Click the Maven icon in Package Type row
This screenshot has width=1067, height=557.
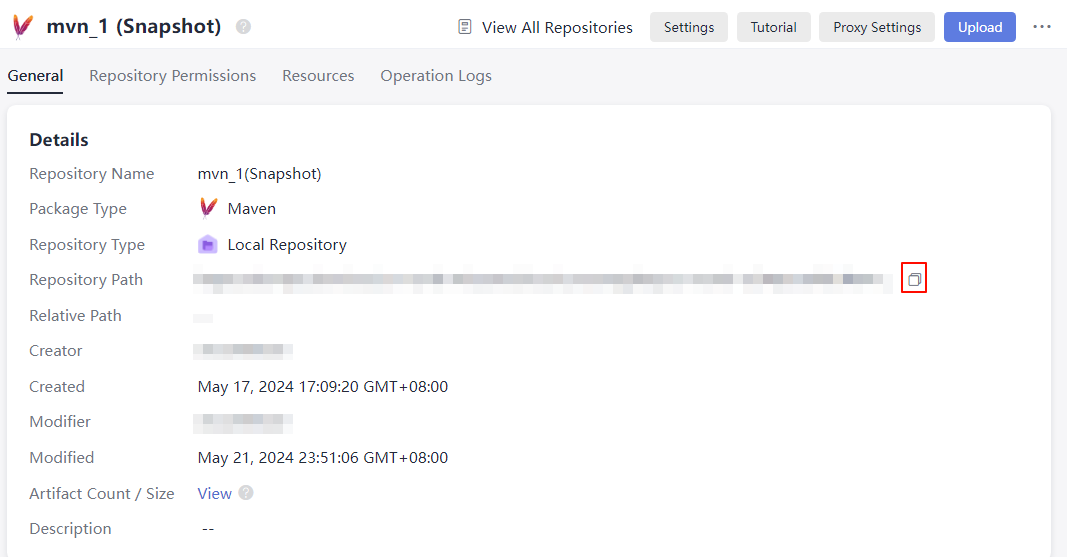point(208,208)
